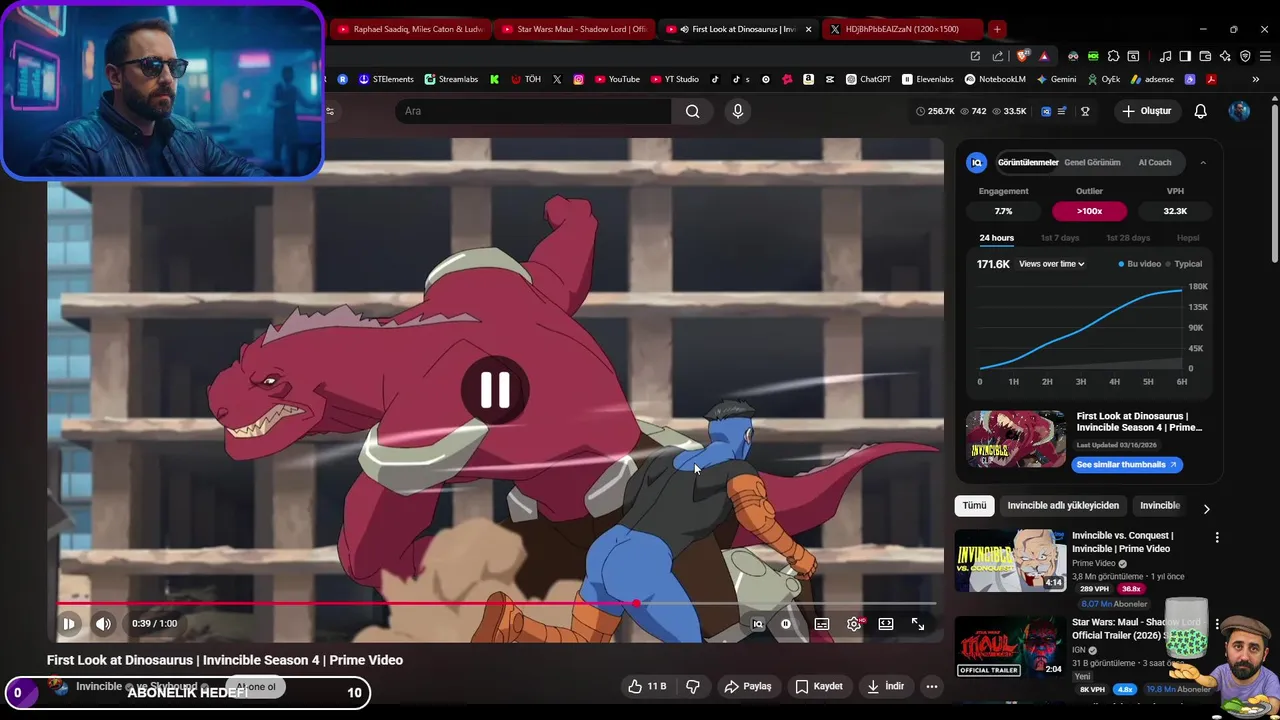Click the Paylaş share button

click(748, 686)
